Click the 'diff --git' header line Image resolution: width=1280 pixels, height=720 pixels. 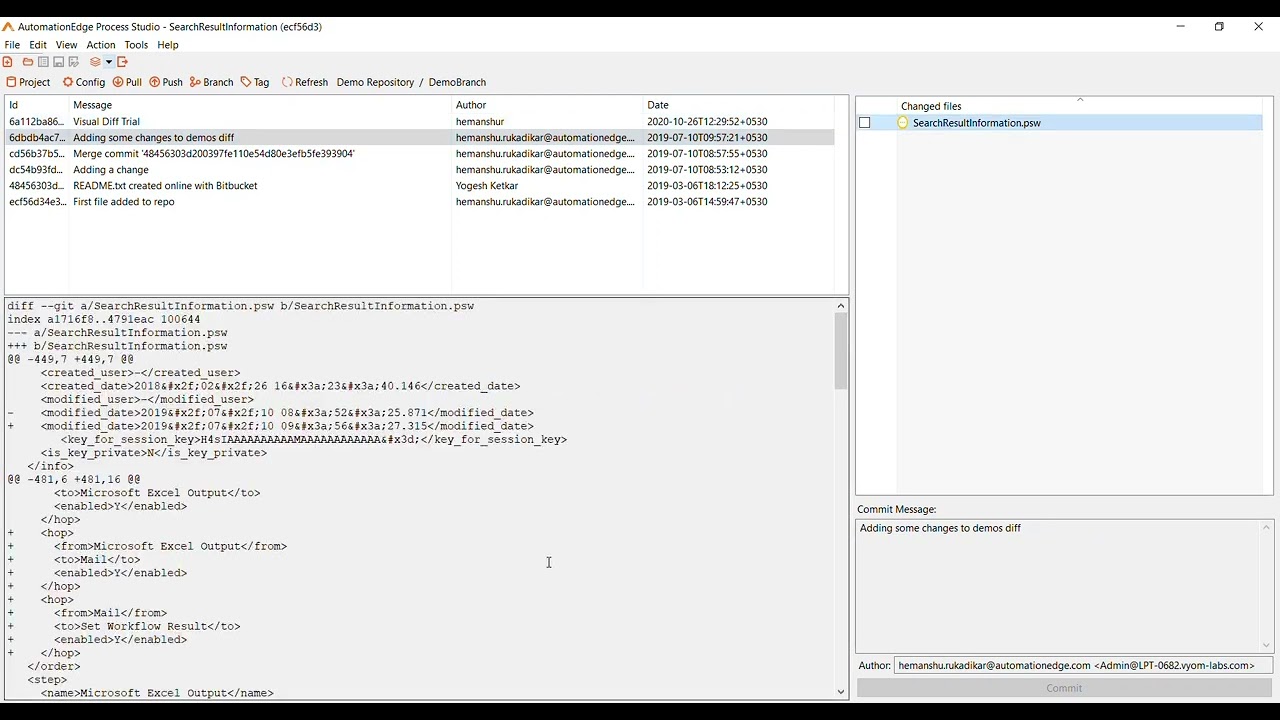point(241,306)
